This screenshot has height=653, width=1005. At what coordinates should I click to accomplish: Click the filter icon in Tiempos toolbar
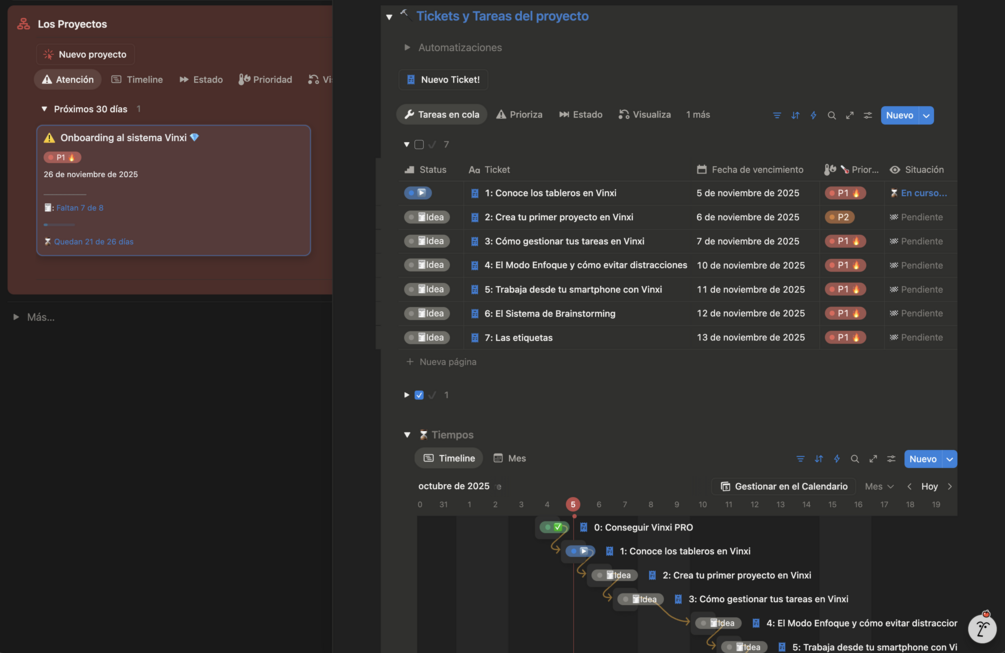tap(801, 459)
